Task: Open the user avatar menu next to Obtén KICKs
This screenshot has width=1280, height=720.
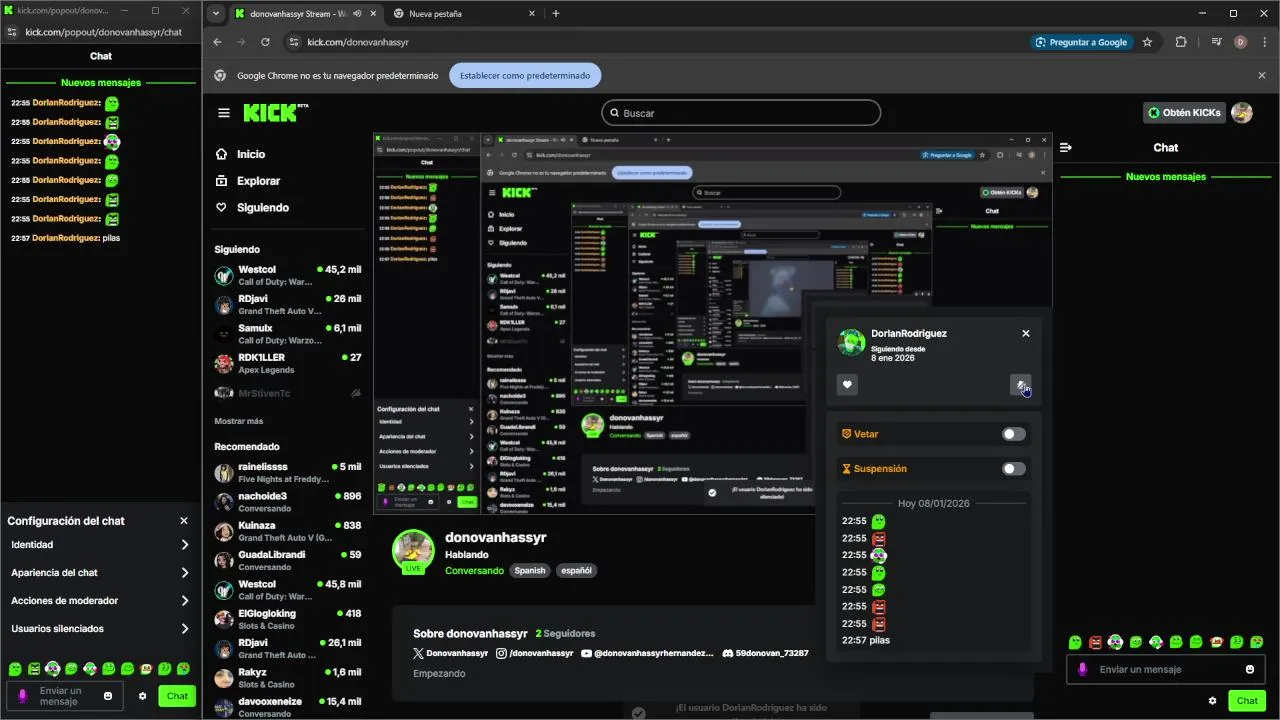Action: 1242,113
